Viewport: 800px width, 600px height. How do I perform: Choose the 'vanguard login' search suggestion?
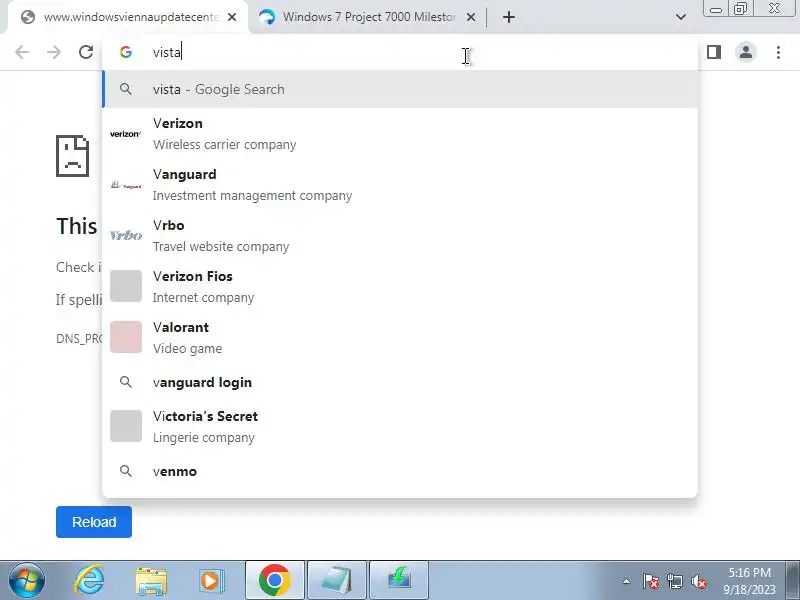click(400, 382)
